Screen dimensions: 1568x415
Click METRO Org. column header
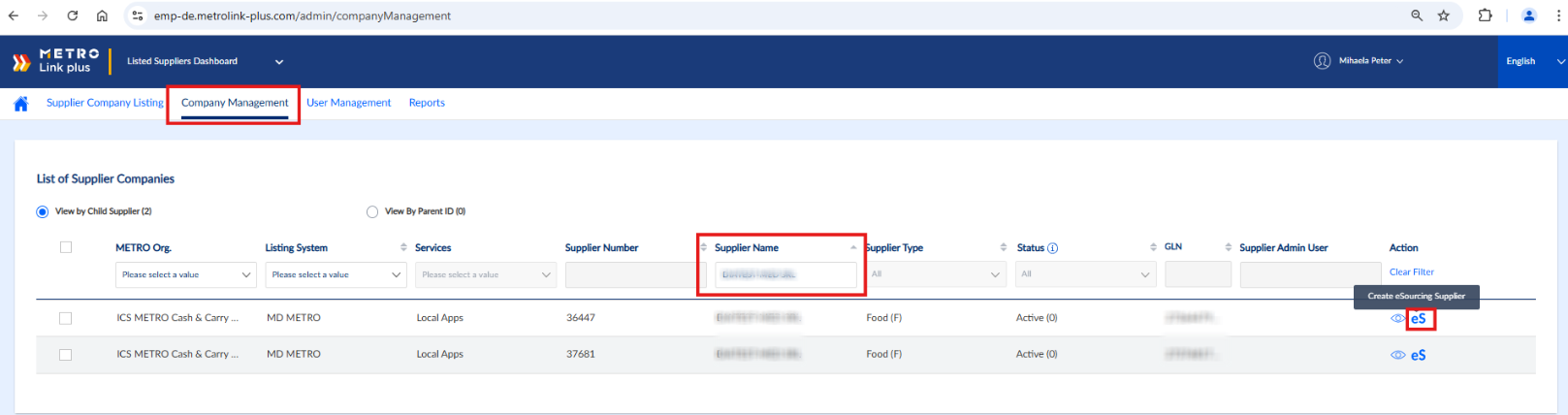[x=144, y=248]
